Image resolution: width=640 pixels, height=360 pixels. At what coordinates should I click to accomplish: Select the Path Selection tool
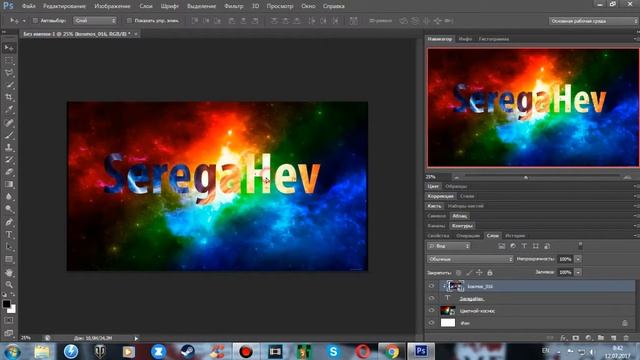[x=9, y=247]
